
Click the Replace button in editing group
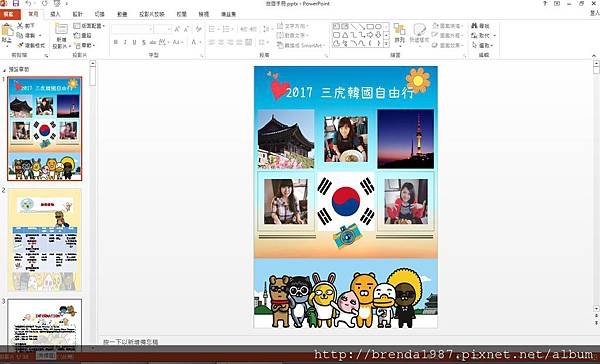point(483,35)
